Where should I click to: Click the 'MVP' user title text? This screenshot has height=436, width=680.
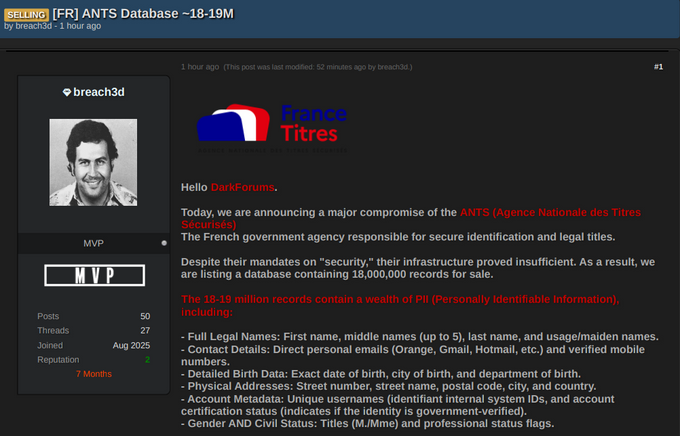point(93,243)
